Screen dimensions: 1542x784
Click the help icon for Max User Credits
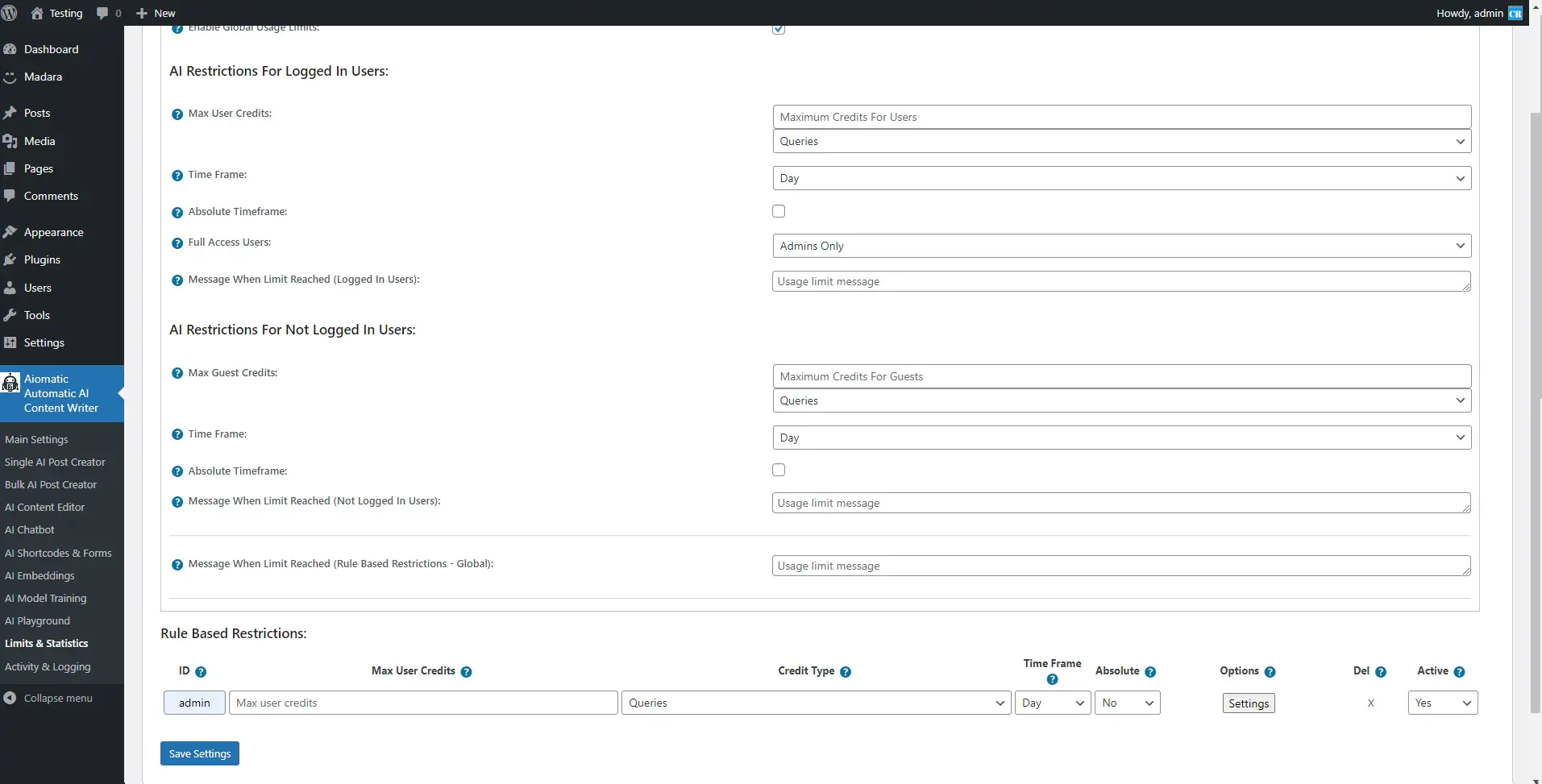click(177, 114)
